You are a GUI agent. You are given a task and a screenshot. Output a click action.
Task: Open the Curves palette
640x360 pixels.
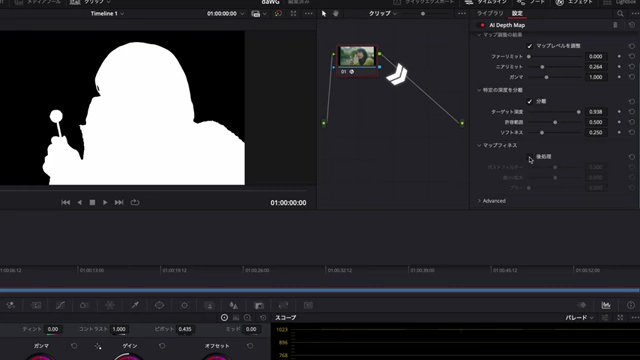pyautogui.click(x=60, y=305)
